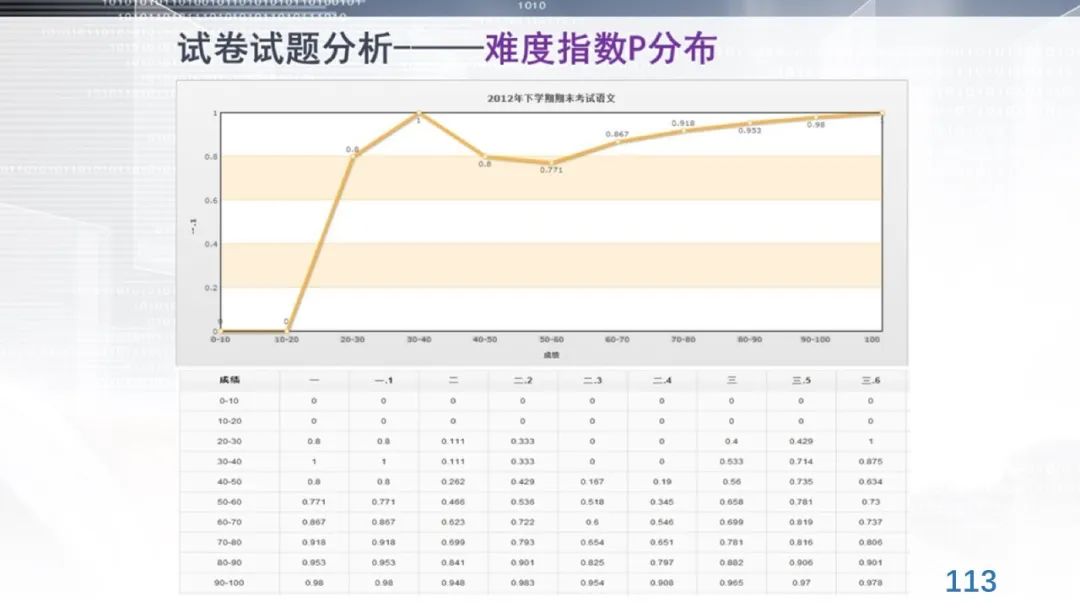
Task: Click the 80-90 row label in table
Action: [229, 563]
